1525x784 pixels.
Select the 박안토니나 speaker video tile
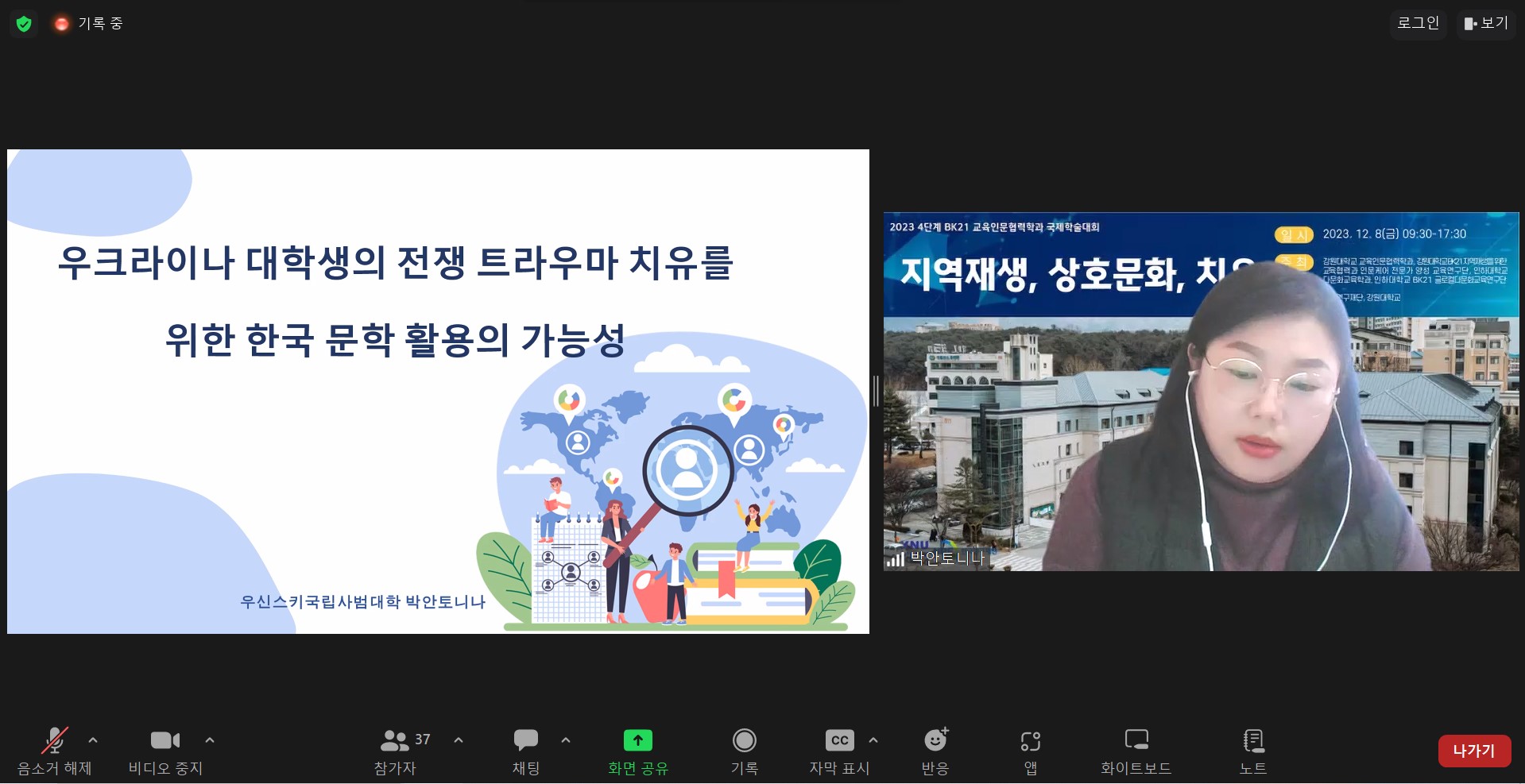(x=1201, y=392)
